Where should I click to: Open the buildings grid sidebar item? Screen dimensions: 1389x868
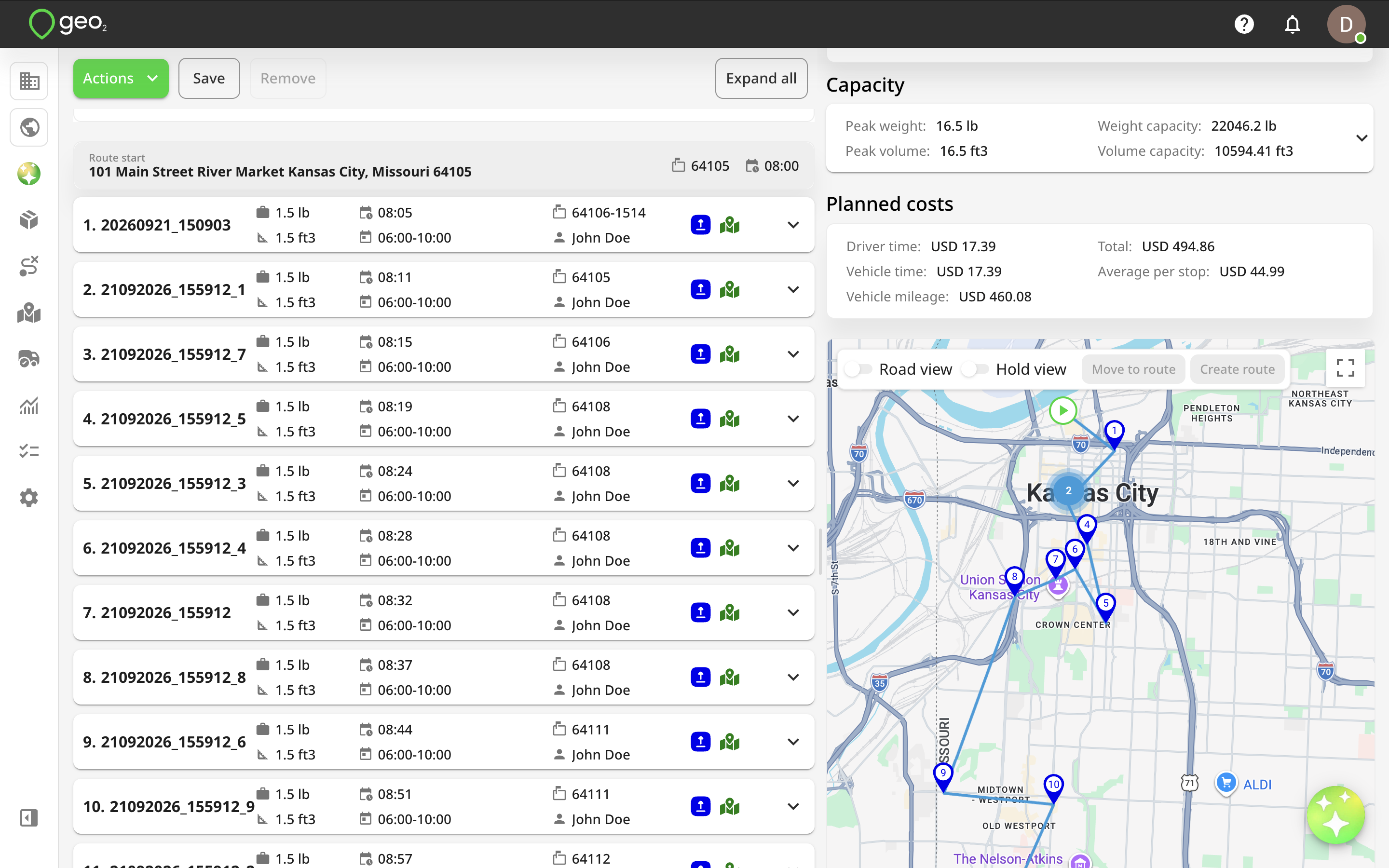click(29, 81)
